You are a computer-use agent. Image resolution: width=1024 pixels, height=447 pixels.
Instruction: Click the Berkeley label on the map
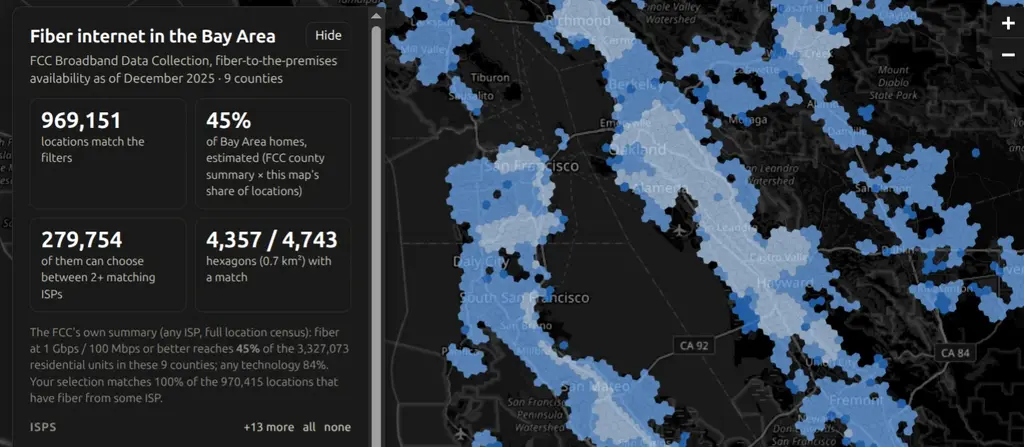(x=637, y=85)
